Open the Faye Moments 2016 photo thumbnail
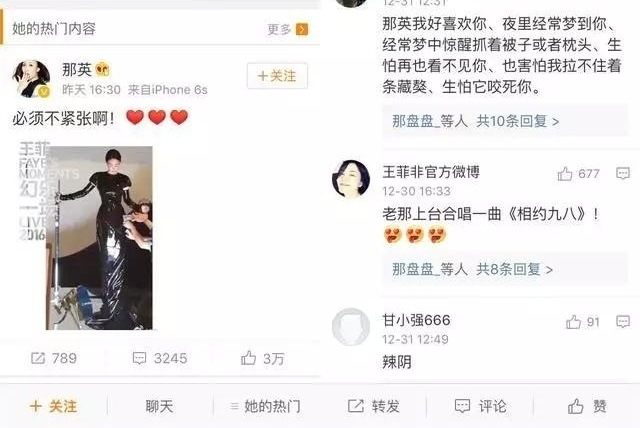This screenshot has width=640, height=428. (86, 235)
